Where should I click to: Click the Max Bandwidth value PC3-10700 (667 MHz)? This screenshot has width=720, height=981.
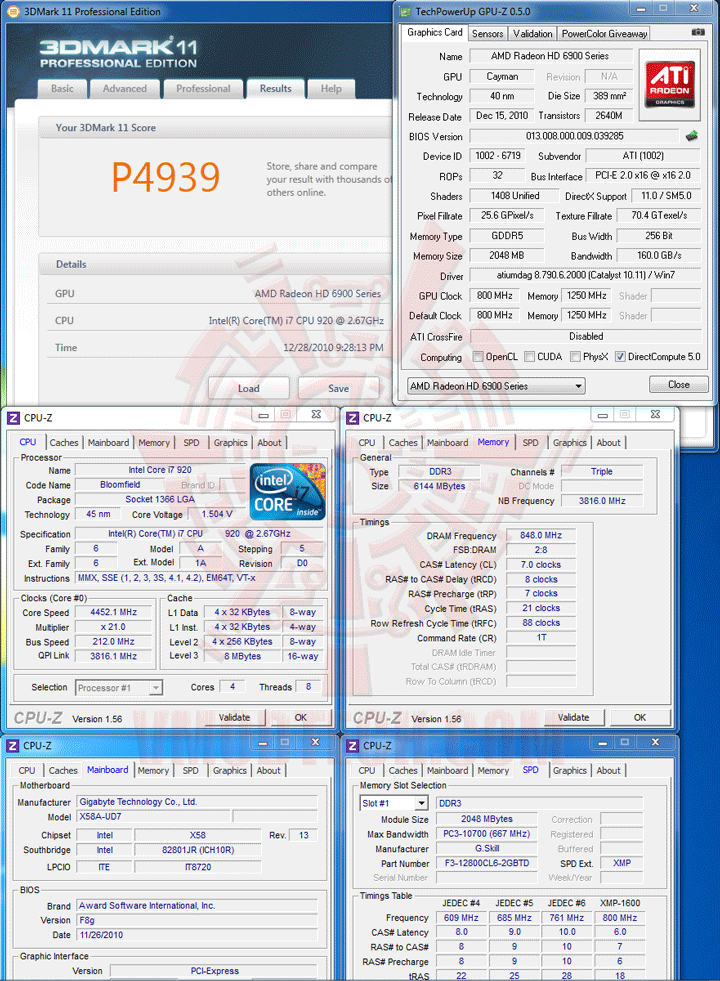[487, 834]
